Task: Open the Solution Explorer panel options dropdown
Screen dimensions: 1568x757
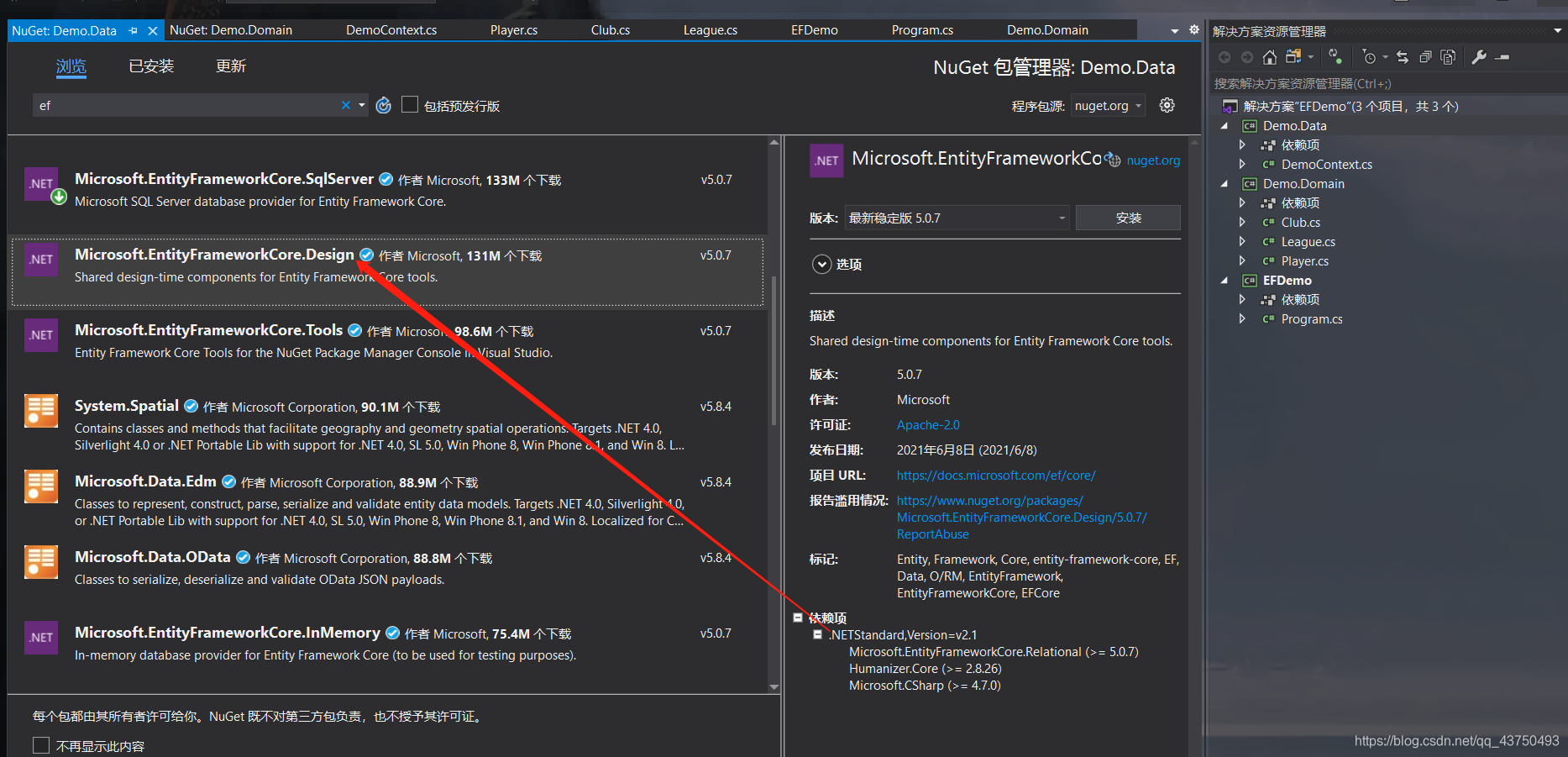Action: (x=1558, y=31)
